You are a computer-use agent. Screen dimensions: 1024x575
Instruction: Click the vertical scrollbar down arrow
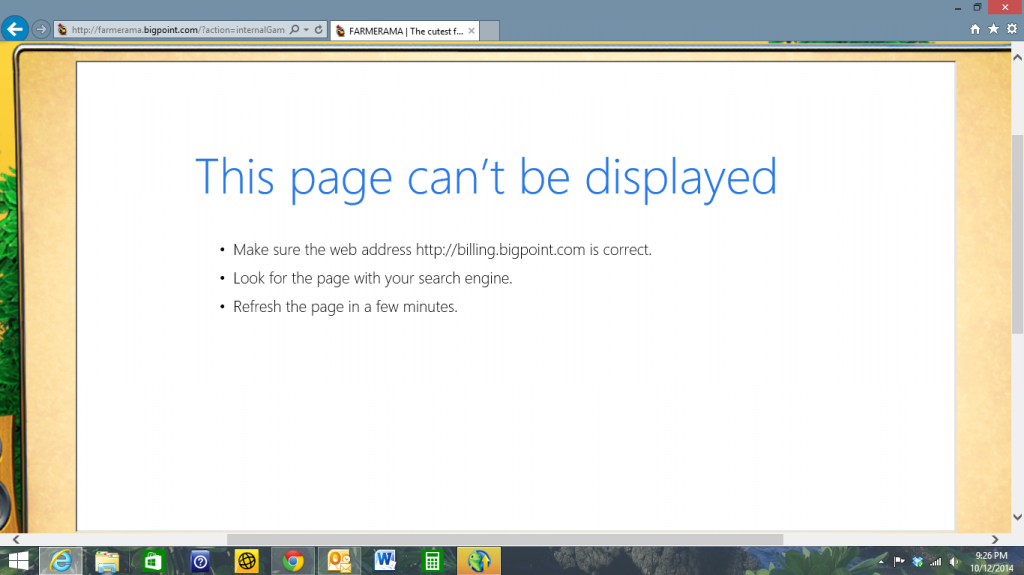coord(1017,517)
